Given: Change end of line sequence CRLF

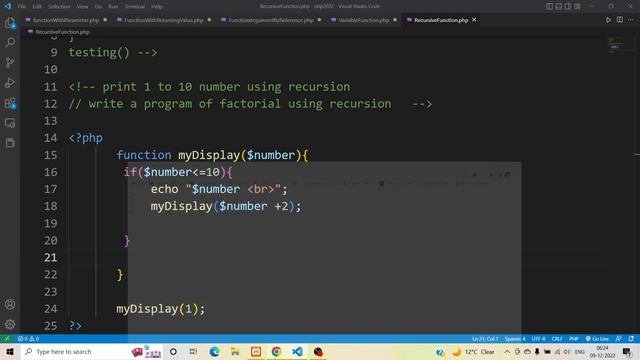Looking at the screenshot, I should [557, 339].
